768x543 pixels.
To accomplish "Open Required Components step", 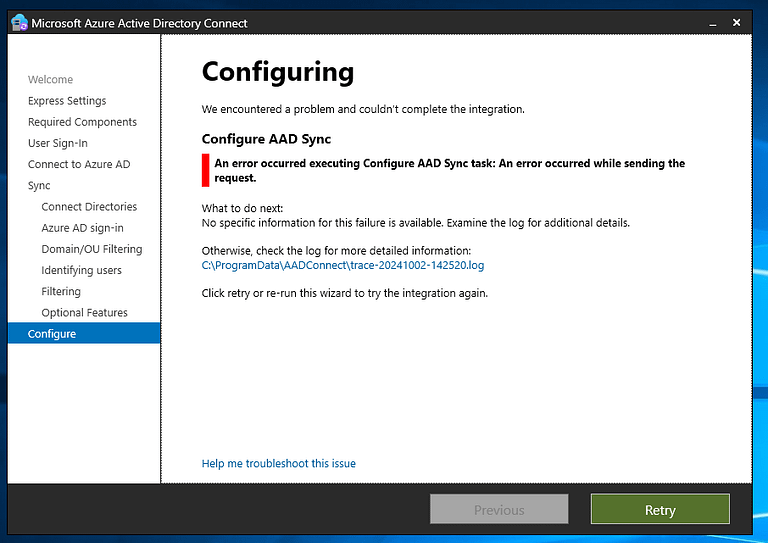I will click(x=82, y=122).
